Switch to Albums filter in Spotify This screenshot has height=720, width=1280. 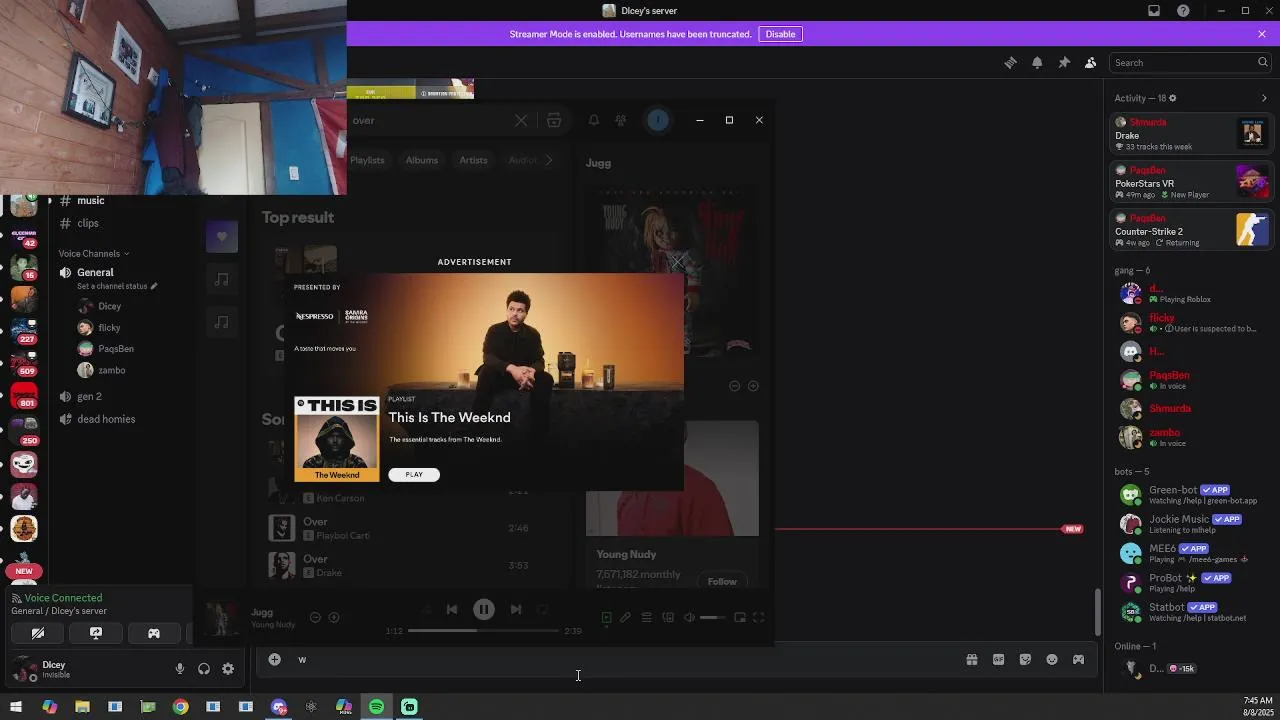click(421, 160)
